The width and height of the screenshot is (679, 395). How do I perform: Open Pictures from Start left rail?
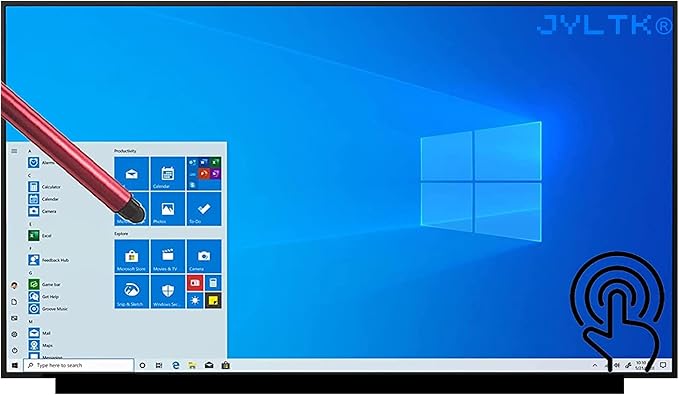point(14,318)
